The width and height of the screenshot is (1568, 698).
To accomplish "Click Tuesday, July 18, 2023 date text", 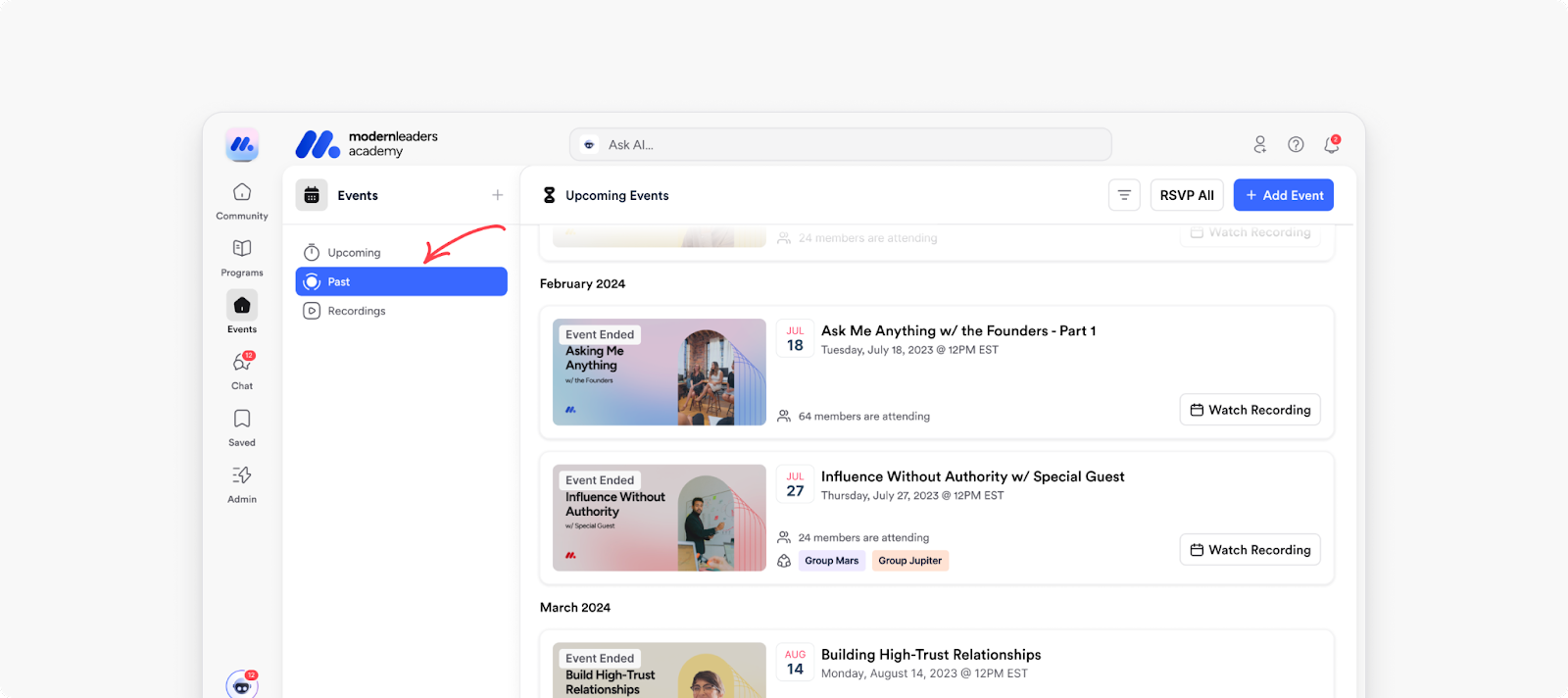I will (909, 350).
